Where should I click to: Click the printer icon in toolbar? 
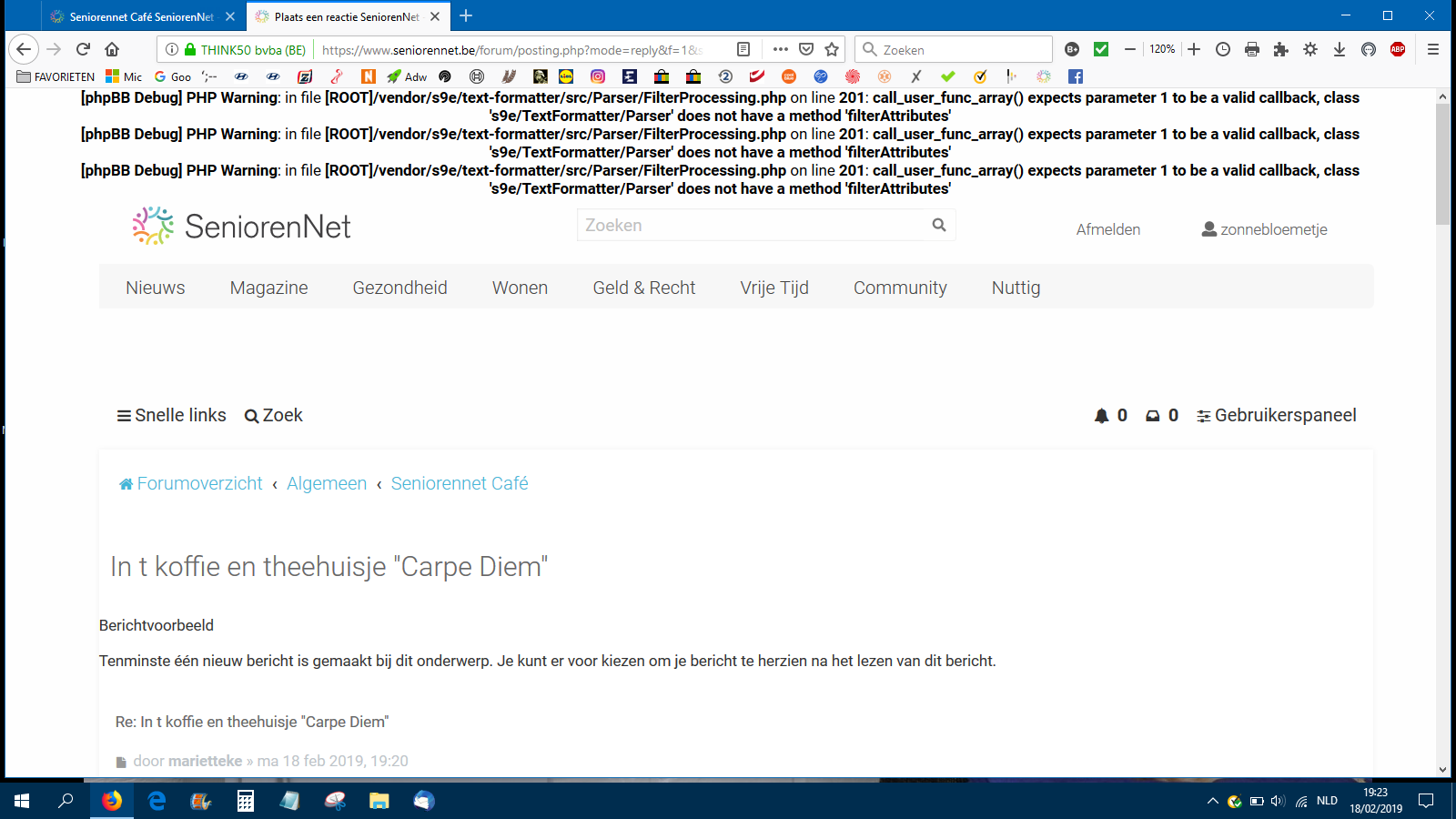(1252, 49)
